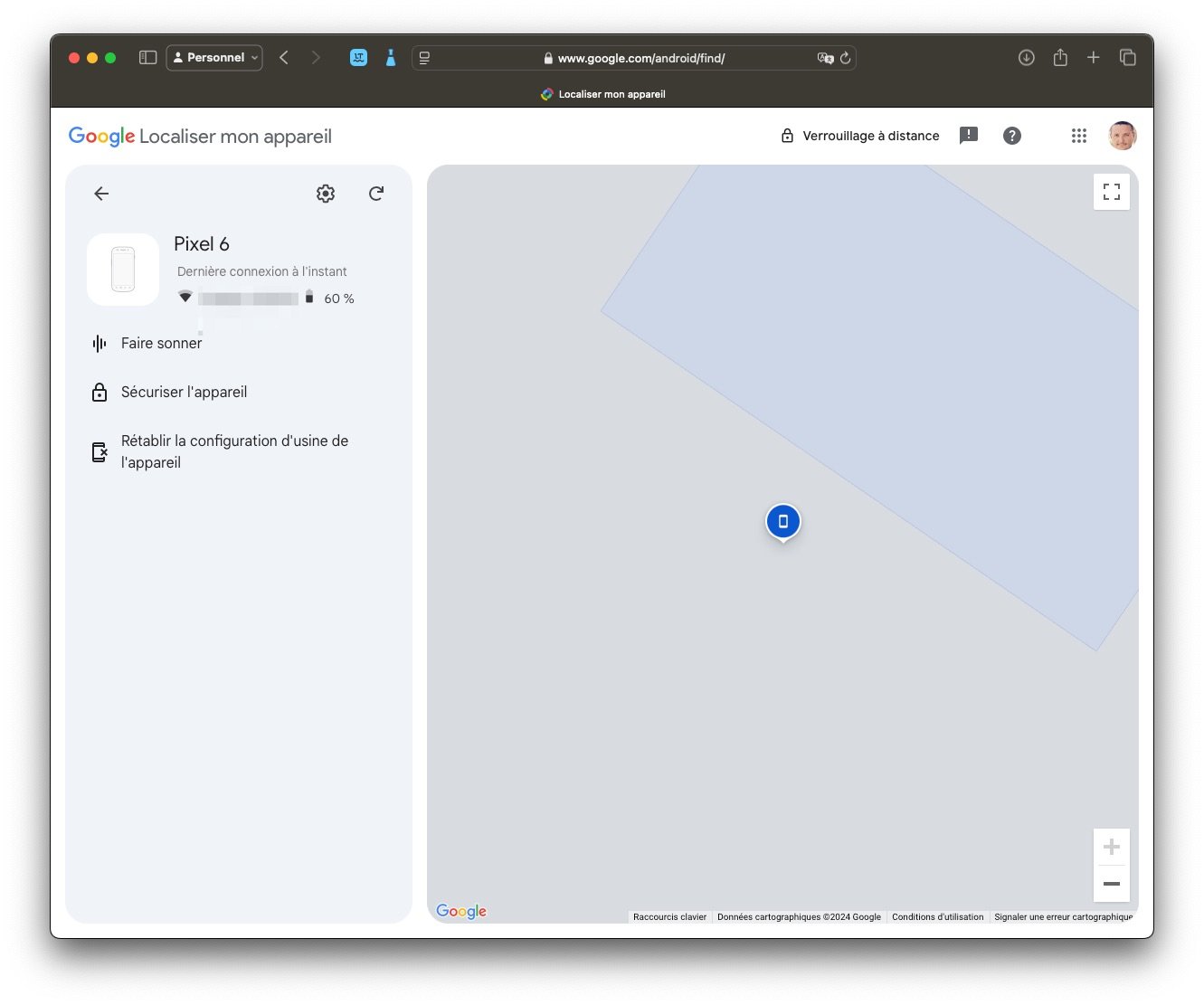Open the Google account avatar
This screenshot has height=1005, width=1204.
coord(1123,136)
